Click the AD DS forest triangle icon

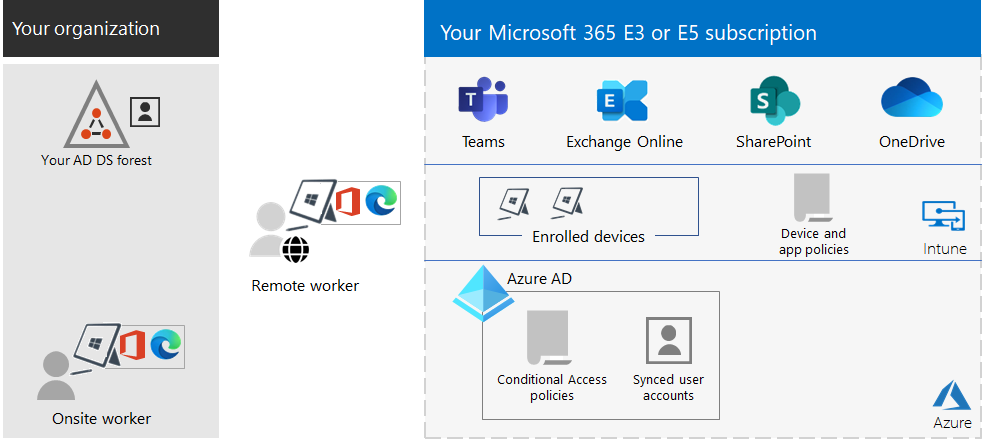tap(96, 114)
